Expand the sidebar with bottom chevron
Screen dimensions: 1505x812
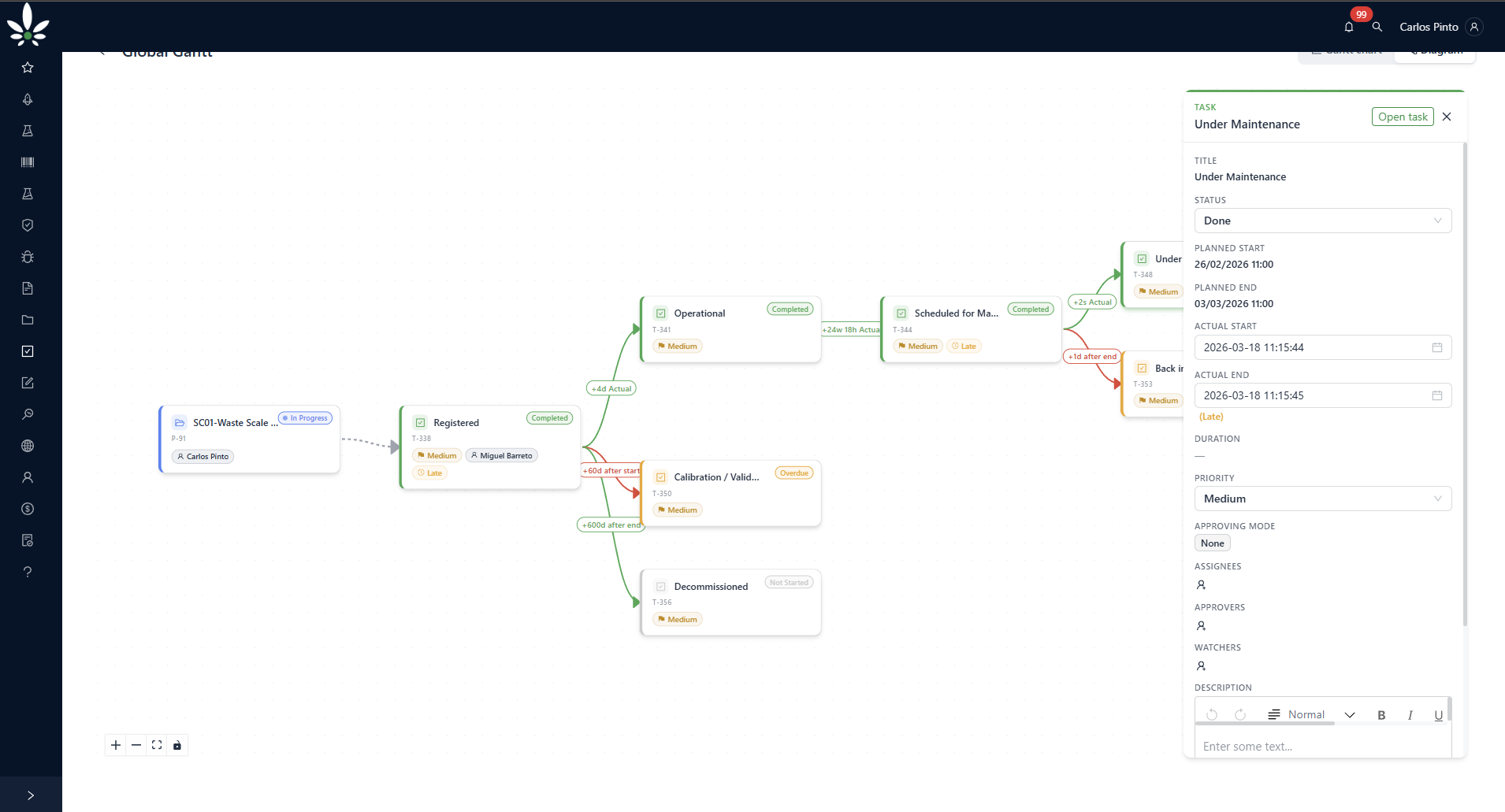[x=31, y=795]
